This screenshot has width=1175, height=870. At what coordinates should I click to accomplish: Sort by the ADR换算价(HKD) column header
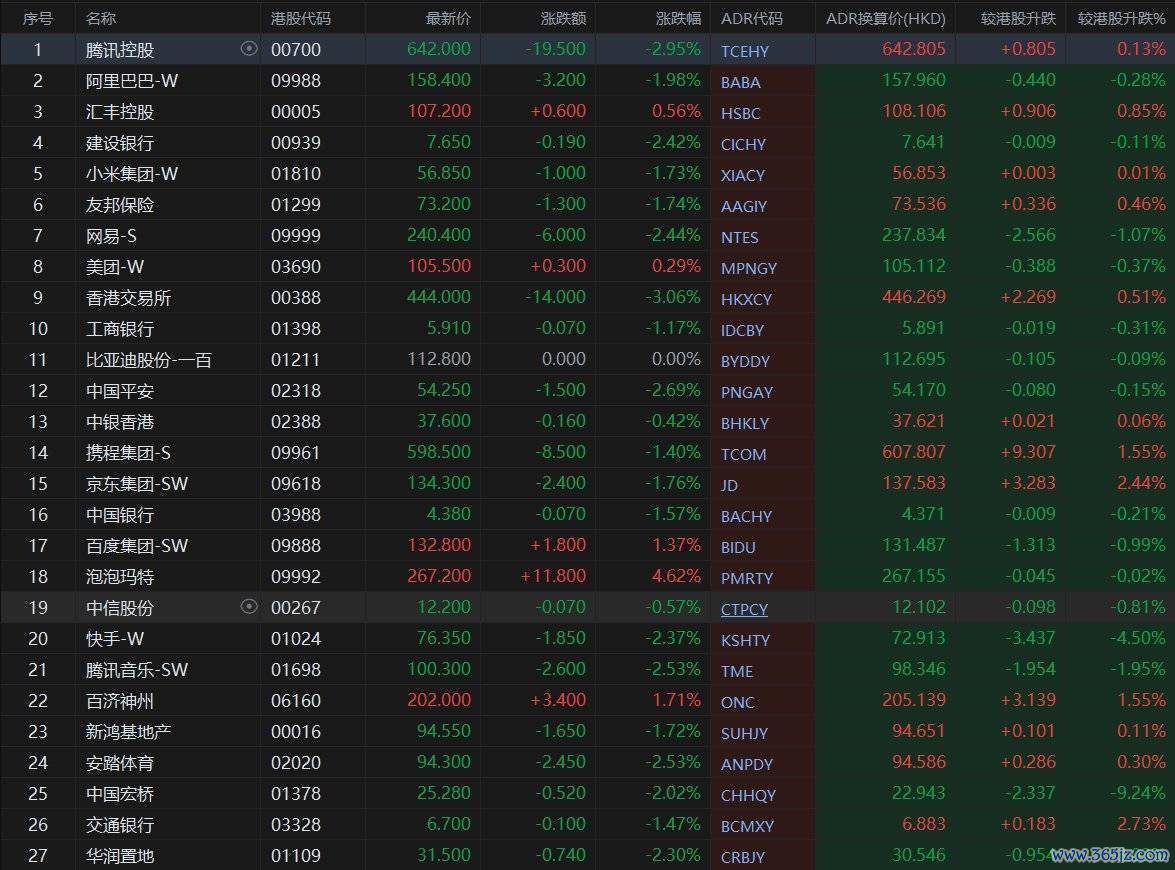(x=886, y=18)
